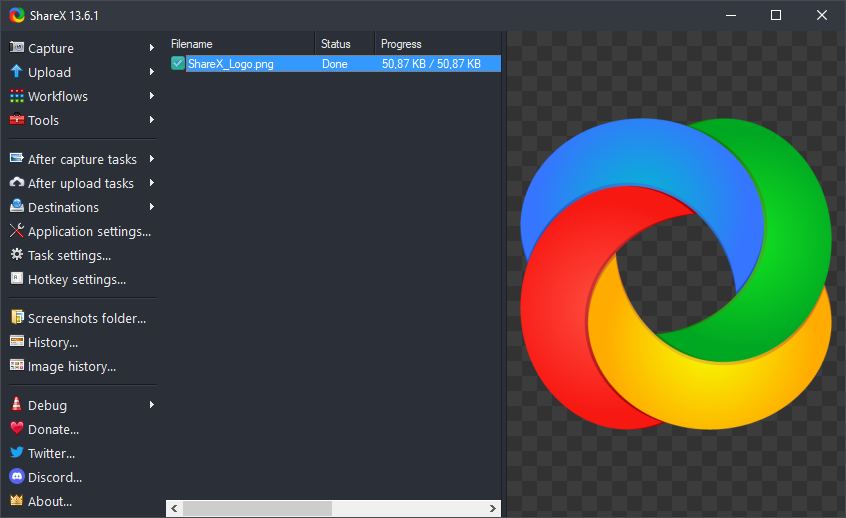
Task: Click the Twitter bird icon
Action: click(17, 453)
